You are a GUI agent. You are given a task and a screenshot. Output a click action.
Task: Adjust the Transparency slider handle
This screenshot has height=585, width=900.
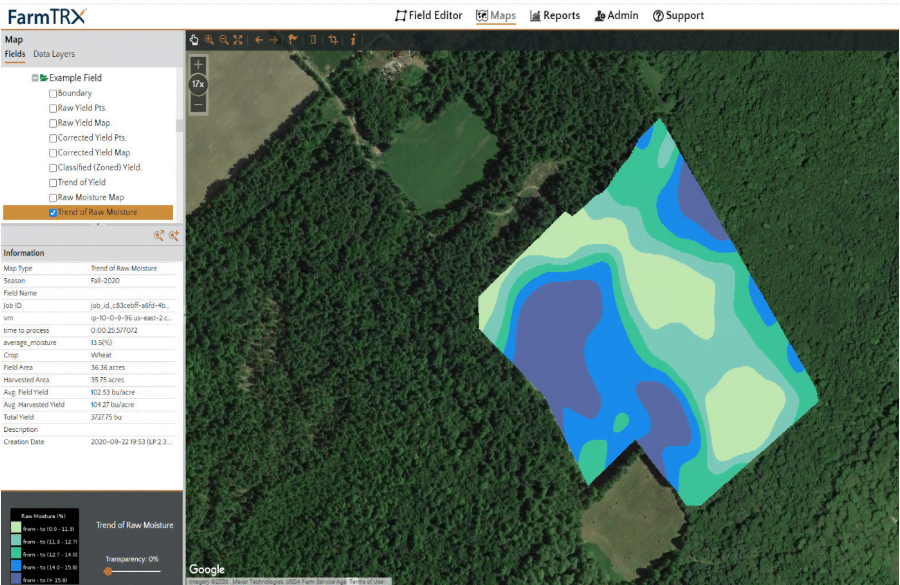tap(108, 571)
